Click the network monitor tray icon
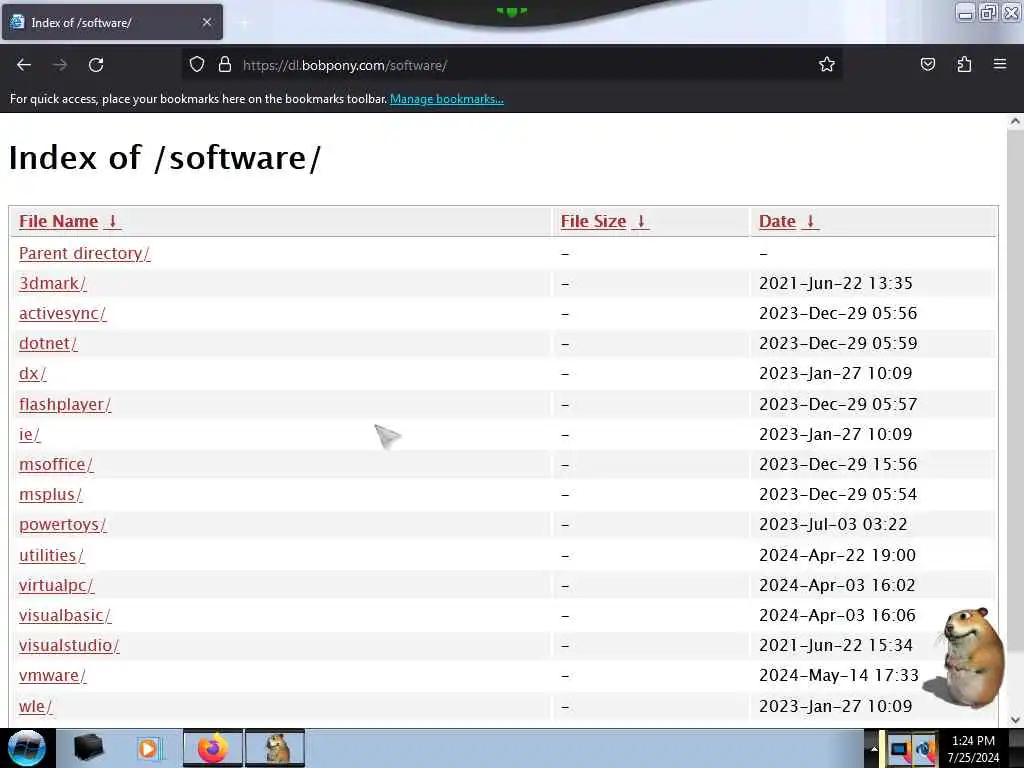The height and width of the screenshot is (768, 1024). (x=900, y=749)
